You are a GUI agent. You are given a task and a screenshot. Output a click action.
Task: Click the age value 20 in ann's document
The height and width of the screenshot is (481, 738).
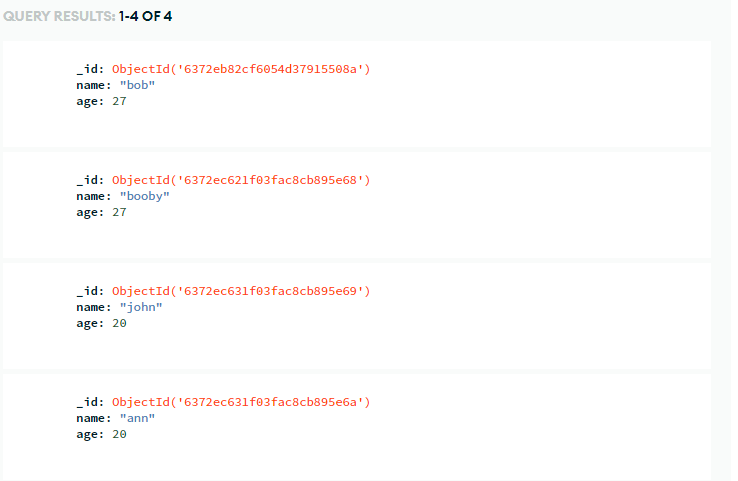119,434
